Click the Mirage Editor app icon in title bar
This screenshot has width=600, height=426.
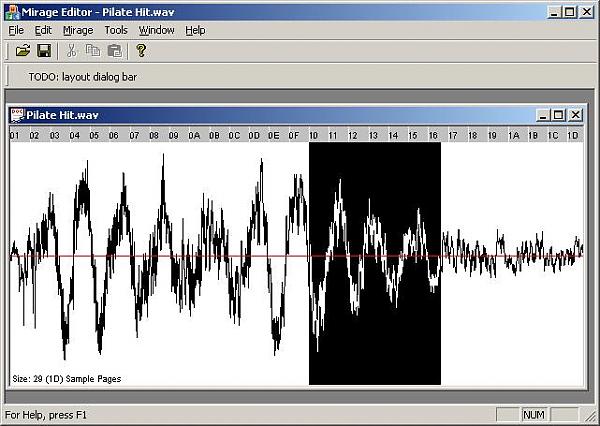click(x=12, y=12)
